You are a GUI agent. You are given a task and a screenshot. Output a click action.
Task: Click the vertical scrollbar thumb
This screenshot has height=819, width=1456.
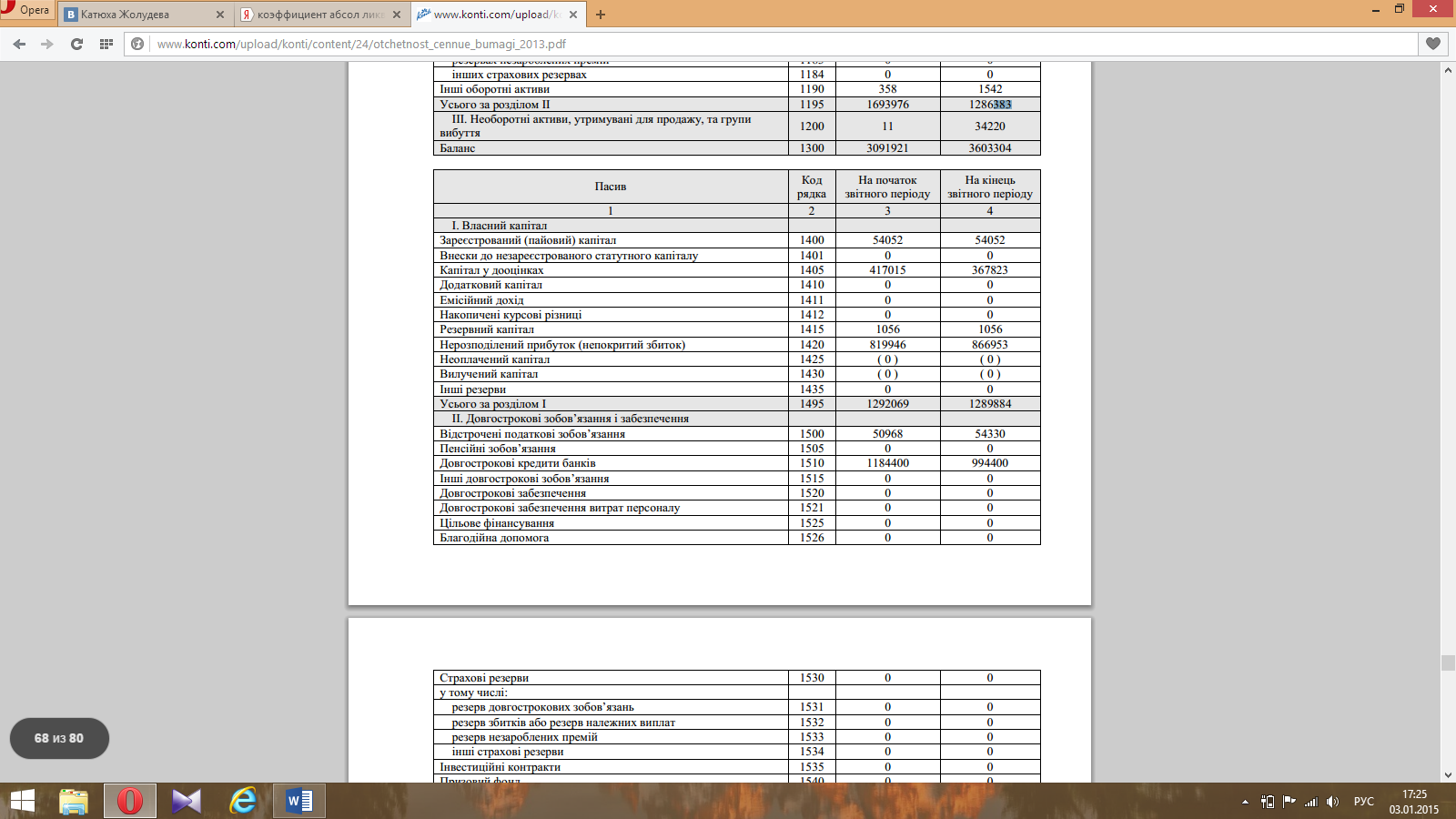click(1448, 662)
